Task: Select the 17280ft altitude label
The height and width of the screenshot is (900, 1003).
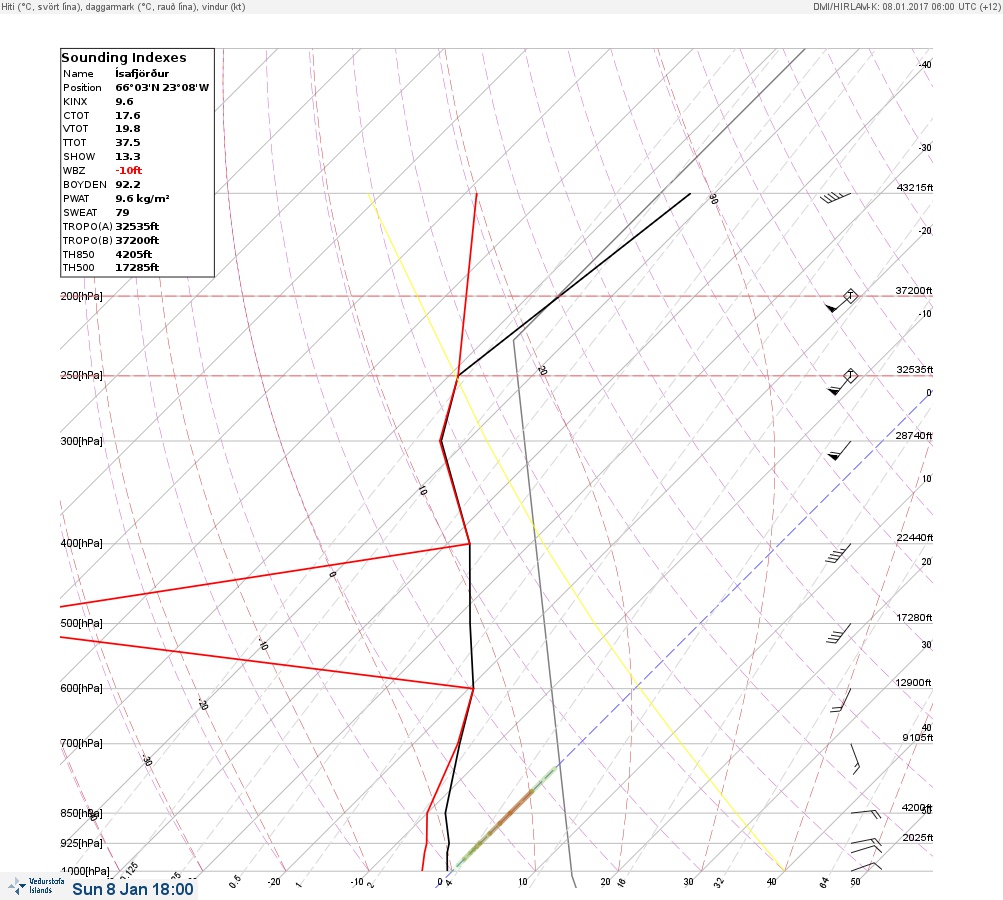Action: [x=914, y=617]
